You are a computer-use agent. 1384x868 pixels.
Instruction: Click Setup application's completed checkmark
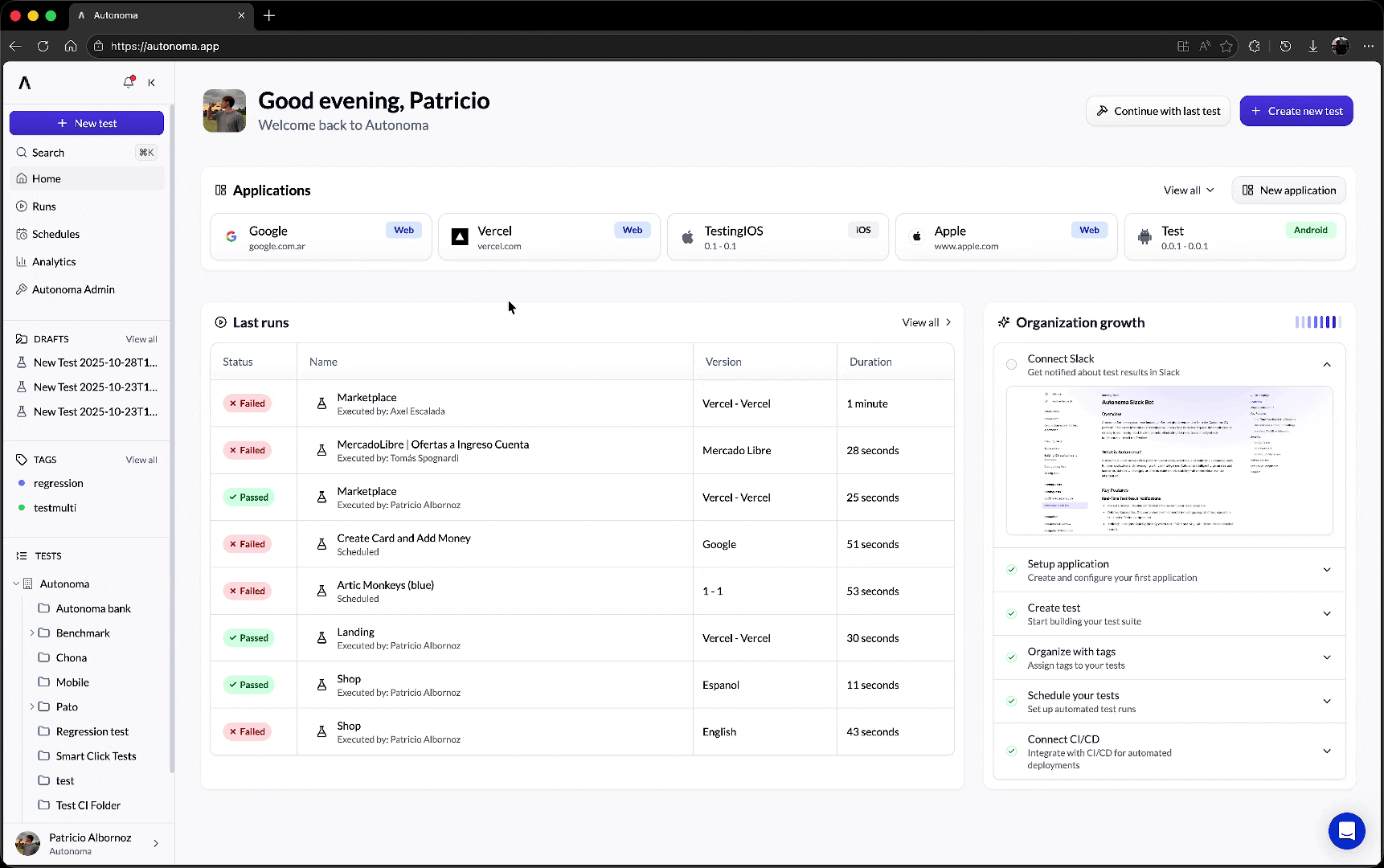1010,569
